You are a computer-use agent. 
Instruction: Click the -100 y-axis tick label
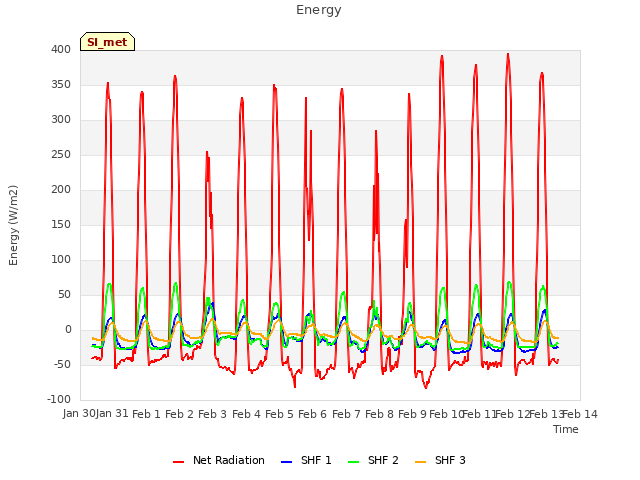59,399
